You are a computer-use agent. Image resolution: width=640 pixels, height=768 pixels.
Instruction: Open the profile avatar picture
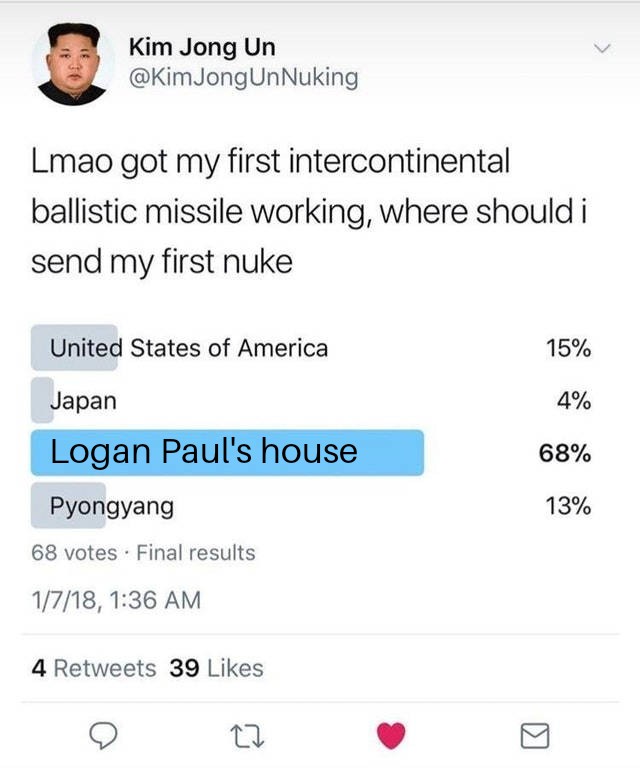pyautogui.click(x=73, y=64)
